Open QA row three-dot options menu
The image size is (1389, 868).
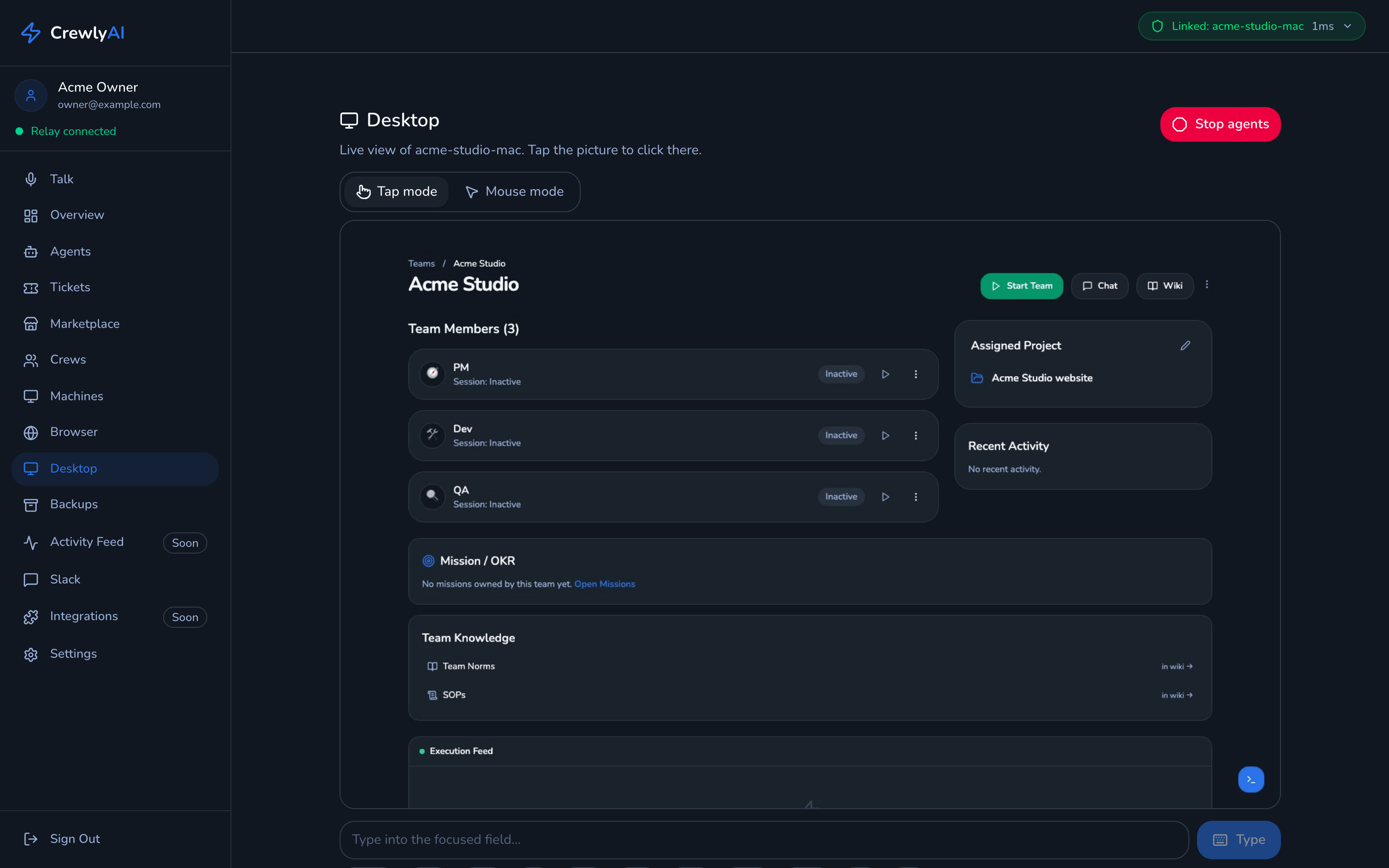(x=916, y=497)
